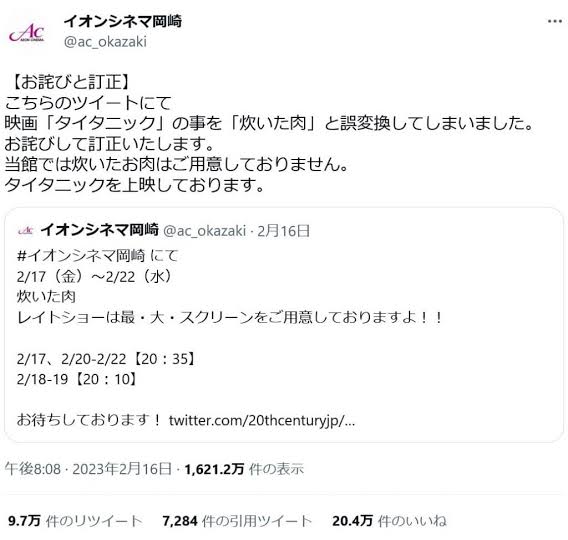
Task: Click the 2023年2月16日 post date
Action: [122, 469]
